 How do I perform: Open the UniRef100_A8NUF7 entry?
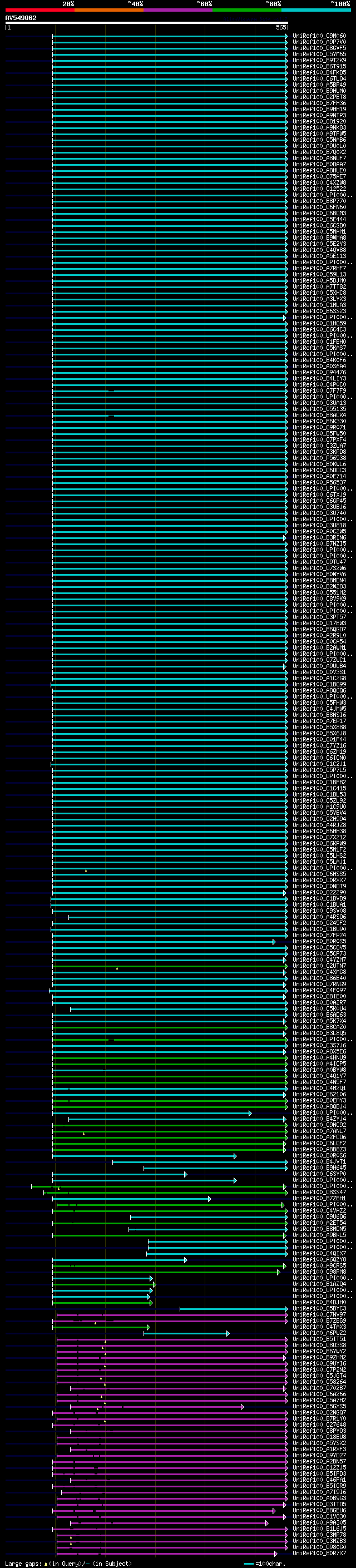coord(319,159)
